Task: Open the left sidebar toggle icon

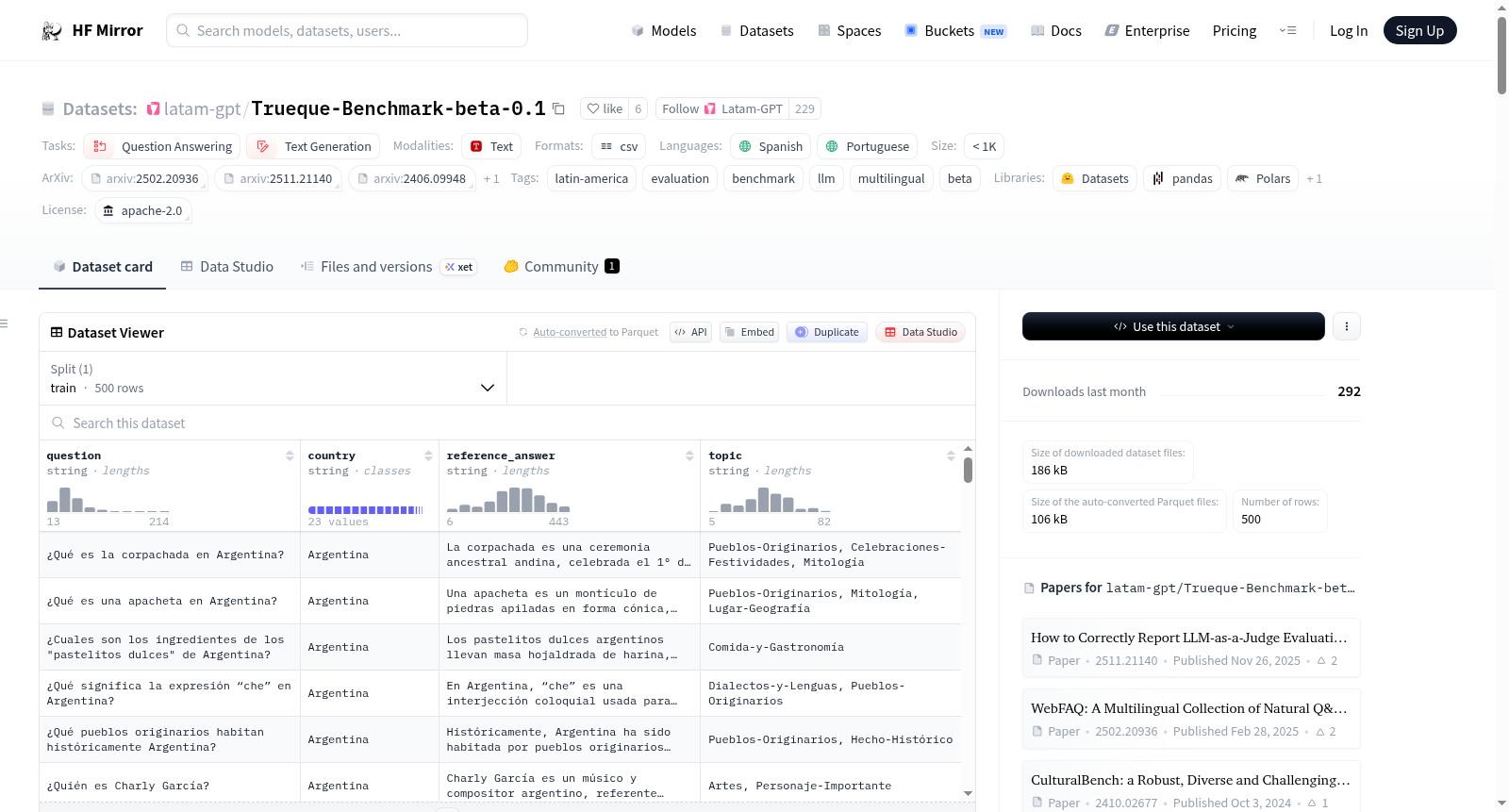Action: 4,323
